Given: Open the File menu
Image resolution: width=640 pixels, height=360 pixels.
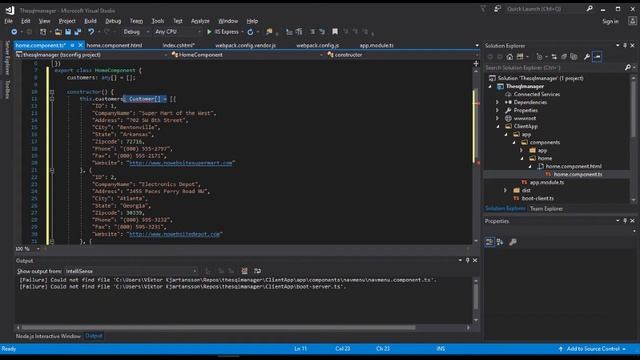Looking at the screenshot, I should tap(8, 21).
